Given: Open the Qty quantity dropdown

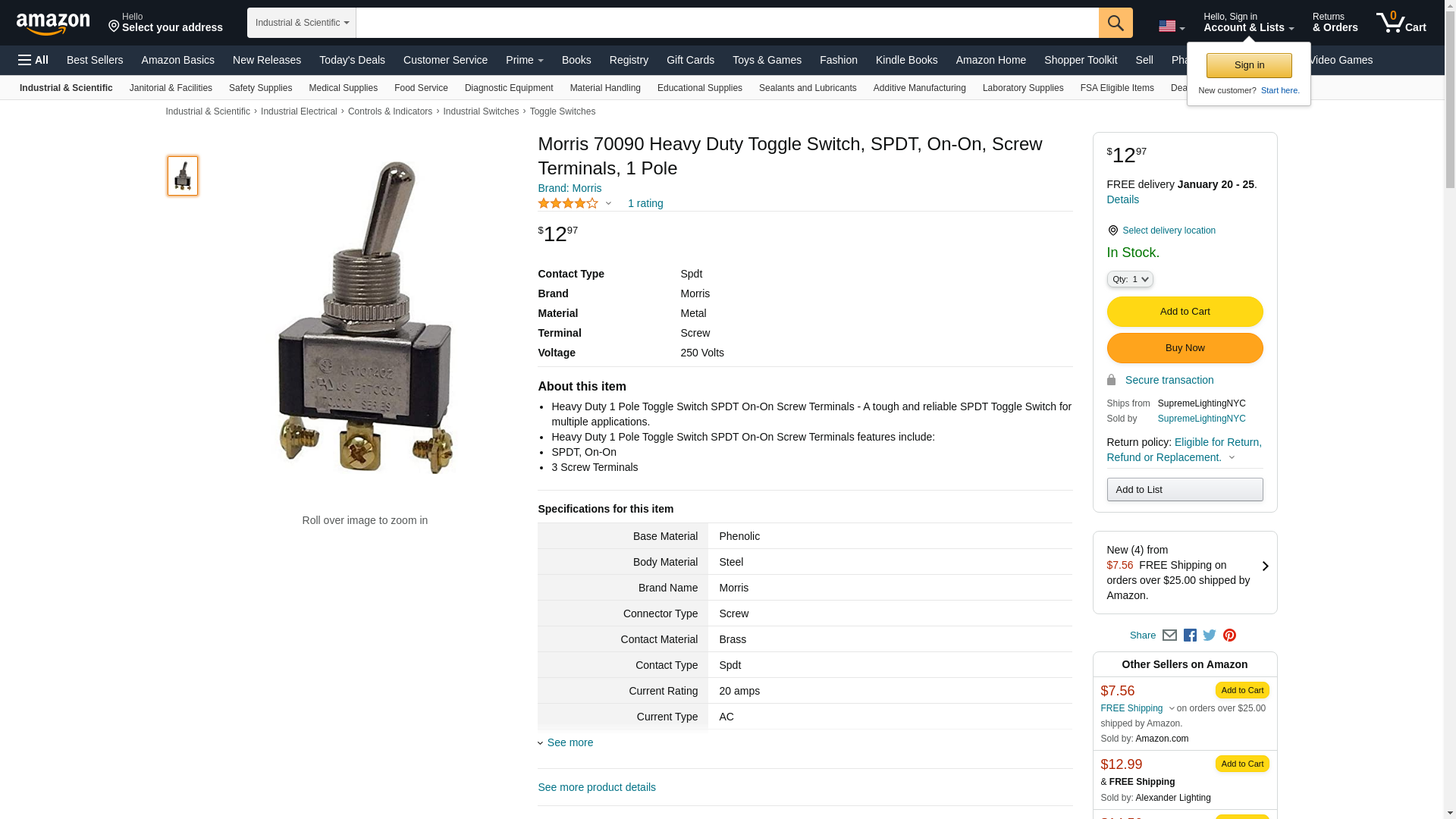Looking at the screenshot, I should pyautogui.click(x=1130, y=279).
